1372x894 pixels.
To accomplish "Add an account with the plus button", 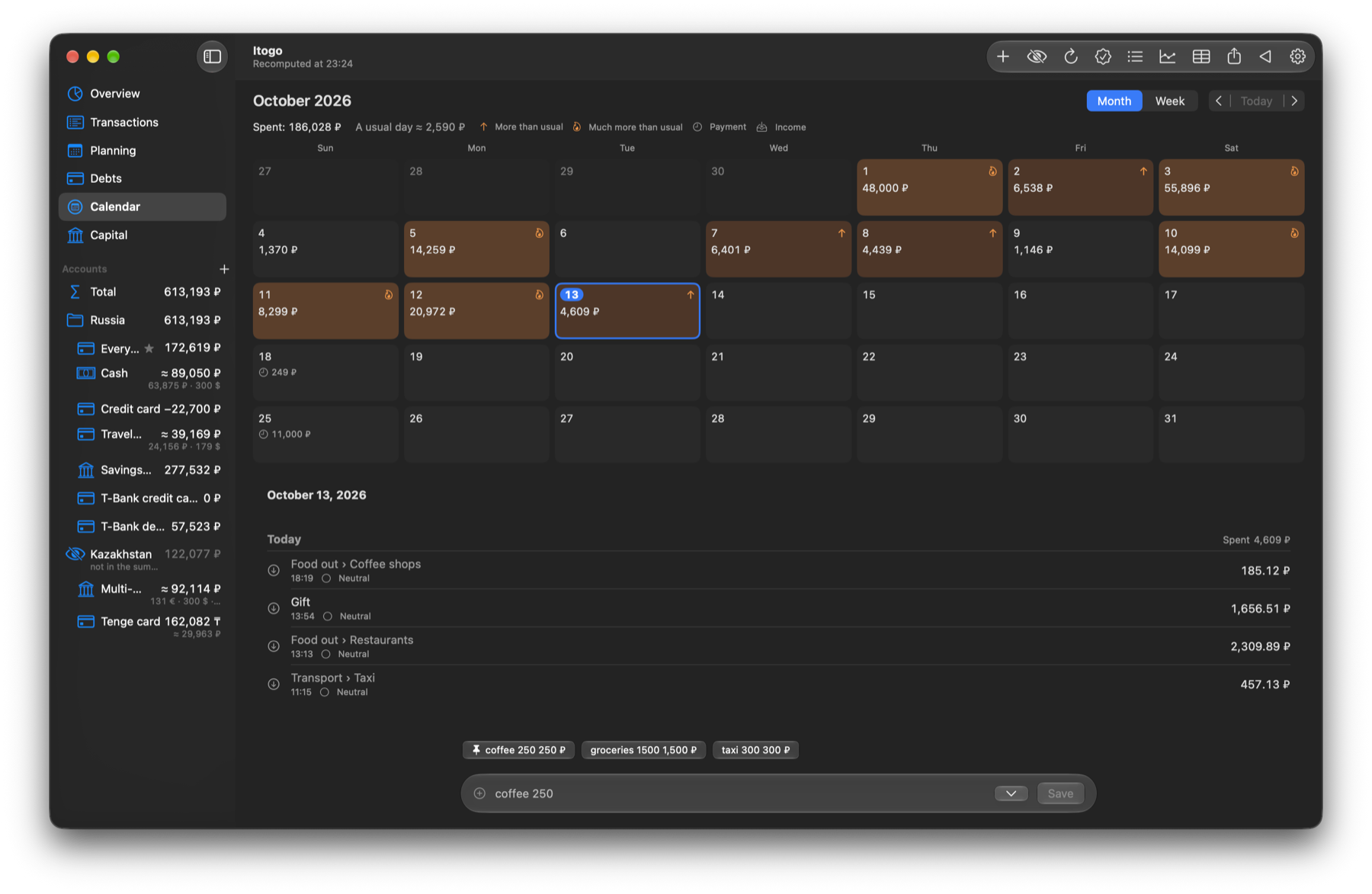I will coord(224,269).
